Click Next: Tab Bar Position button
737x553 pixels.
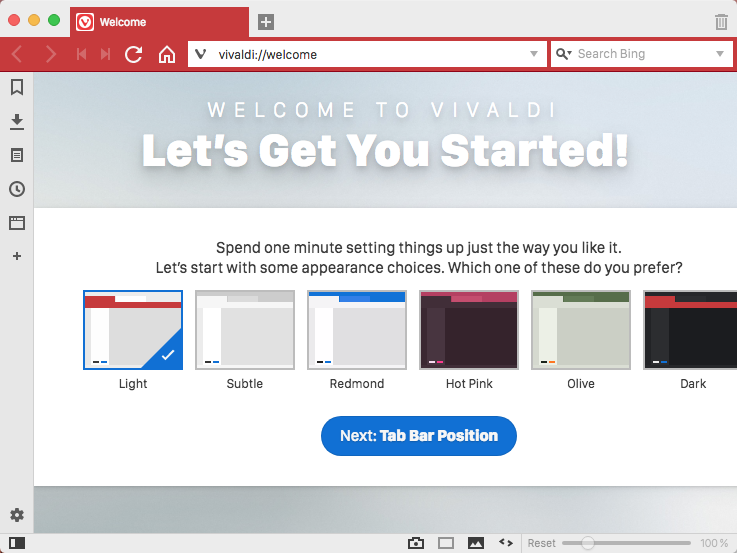[419, 436]
